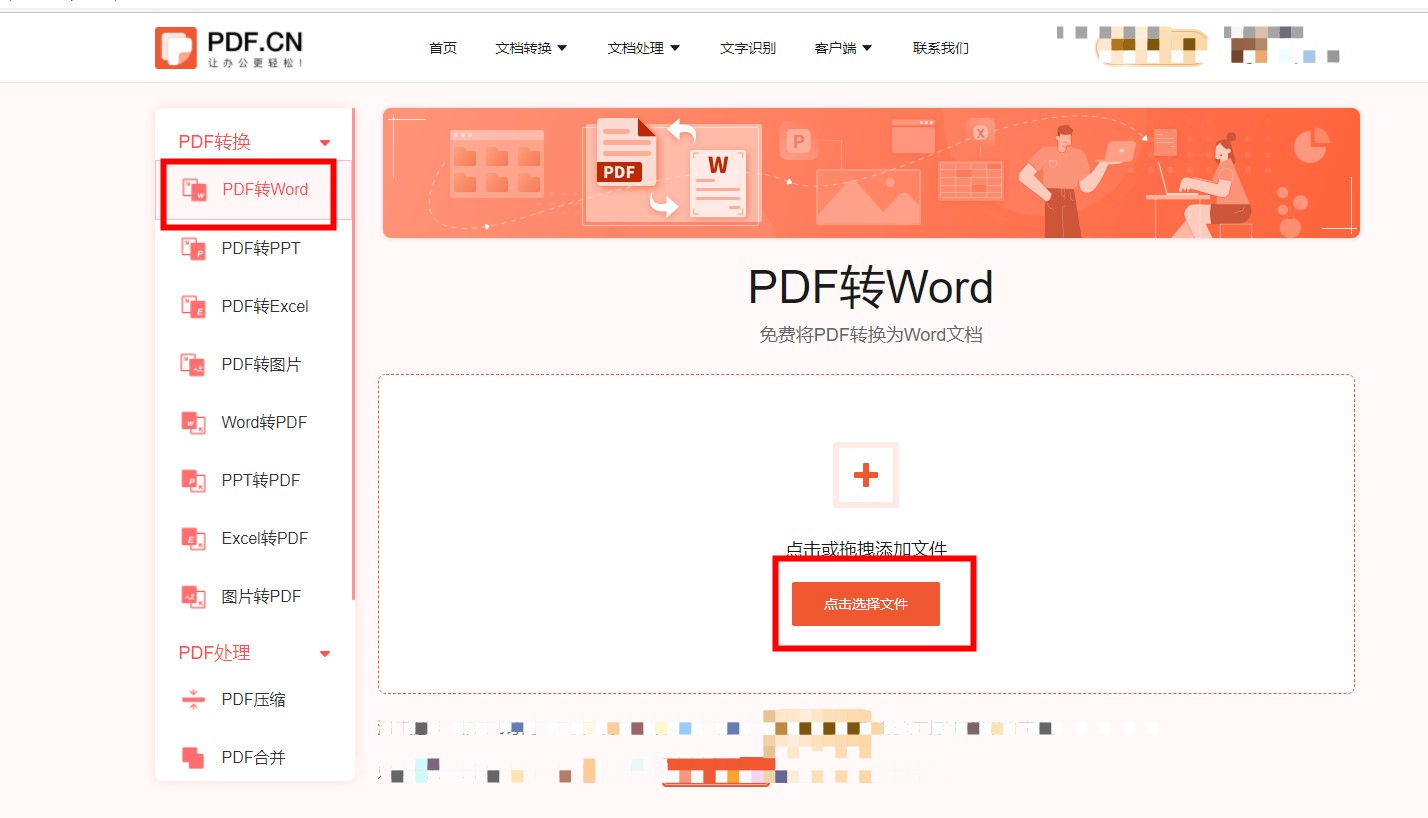Select the PDF转图片 sidebar icon

193,364
